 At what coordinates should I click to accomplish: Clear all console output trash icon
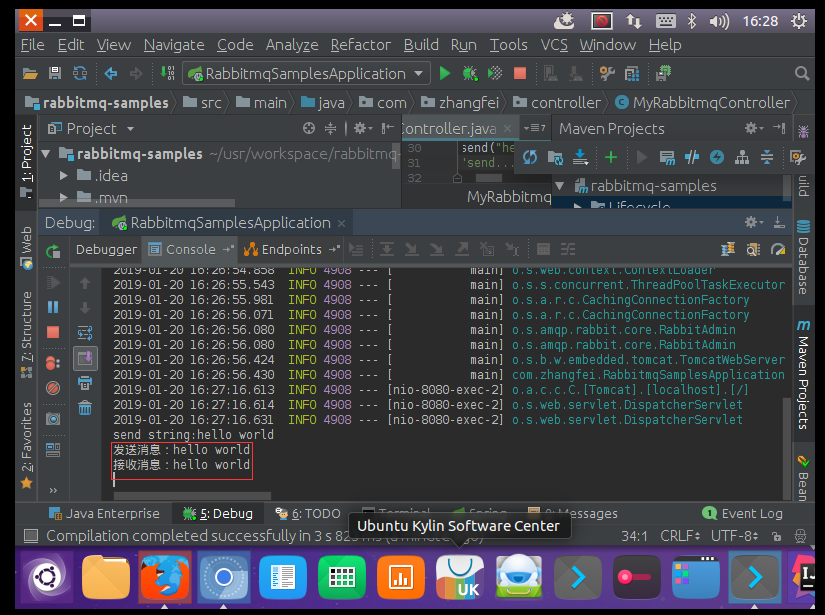[85, 408]
